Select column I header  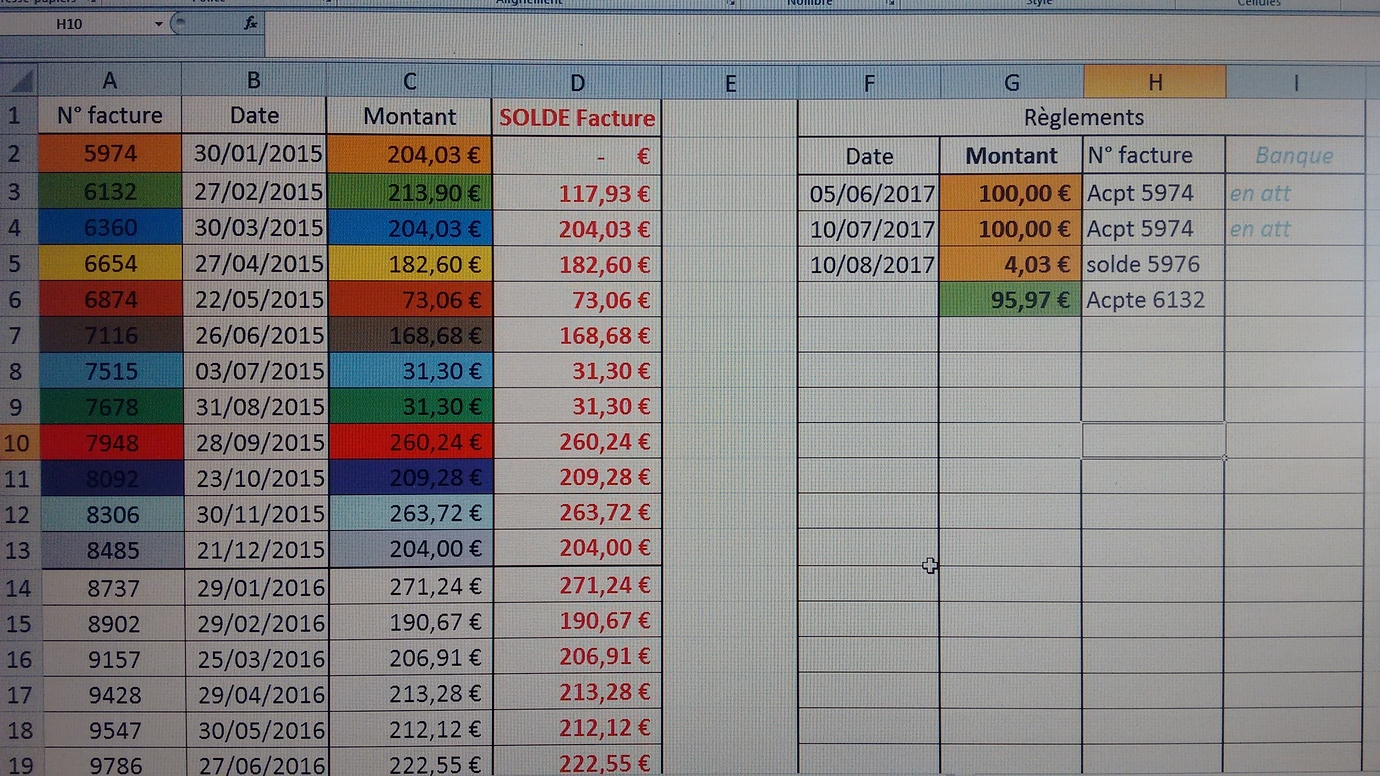tap(1296, 83)
